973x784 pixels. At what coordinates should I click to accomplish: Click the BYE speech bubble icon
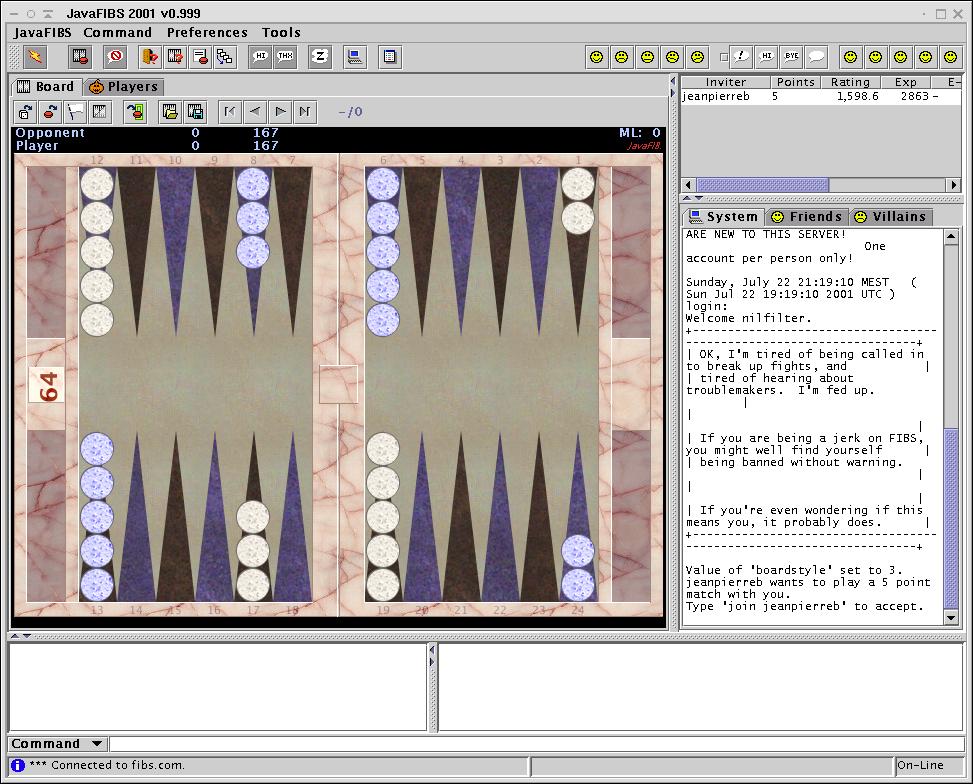coord(792,57)
